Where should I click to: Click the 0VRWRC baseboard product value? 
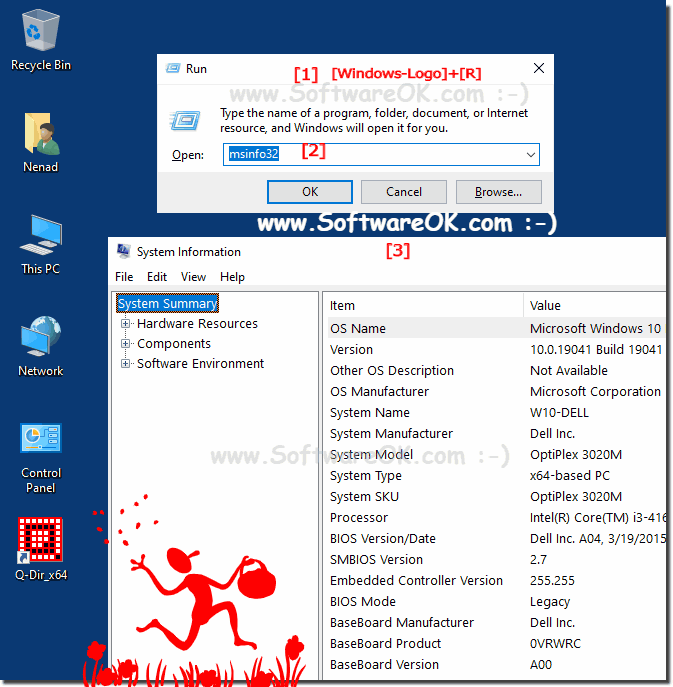(555, 644)
